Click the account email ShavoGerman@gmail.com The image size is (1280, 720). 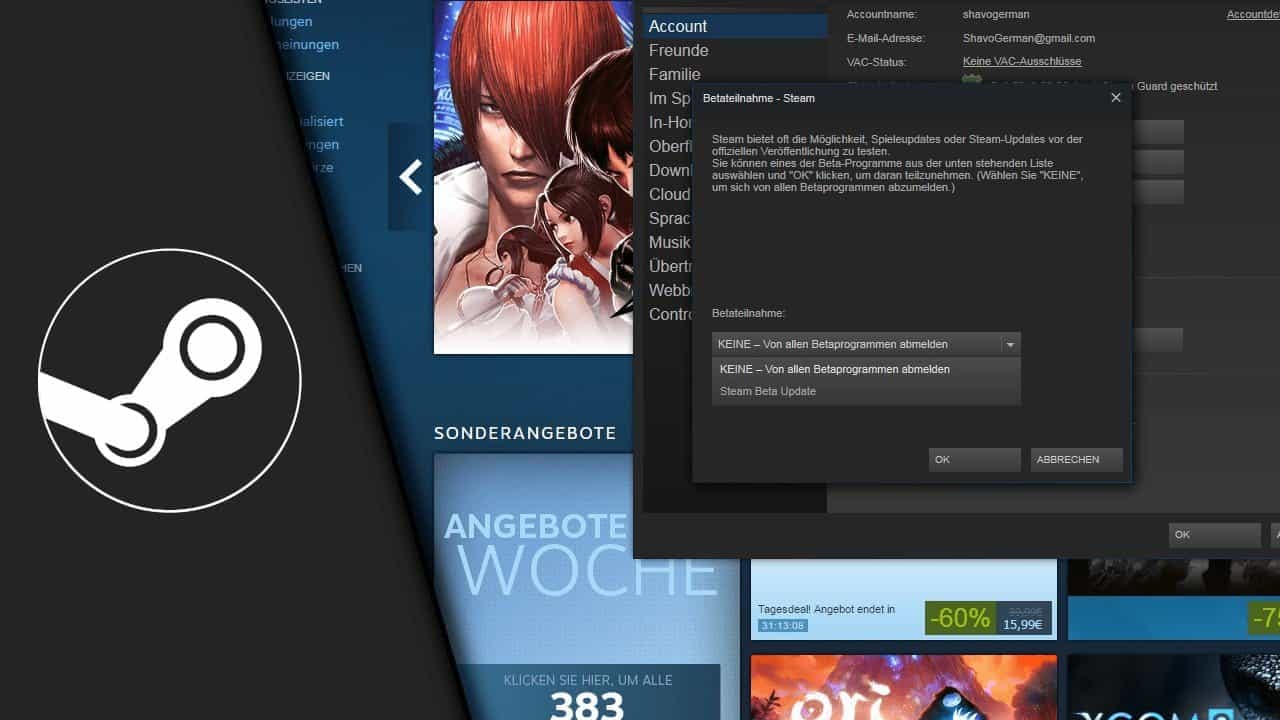coord(1029,38)
